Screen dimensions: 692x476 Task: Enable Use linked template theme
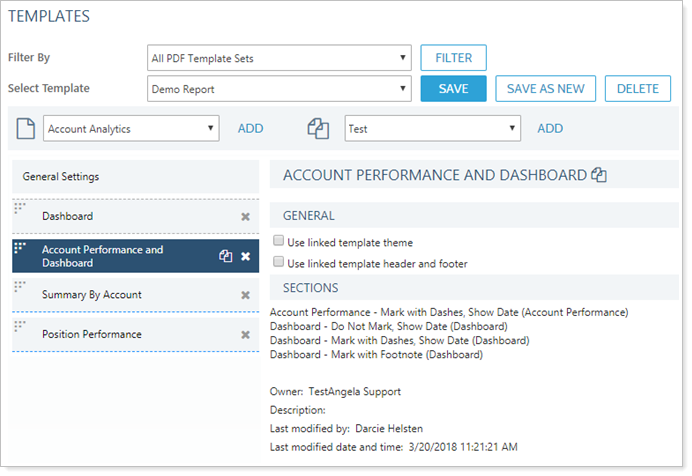pos(278,242)
